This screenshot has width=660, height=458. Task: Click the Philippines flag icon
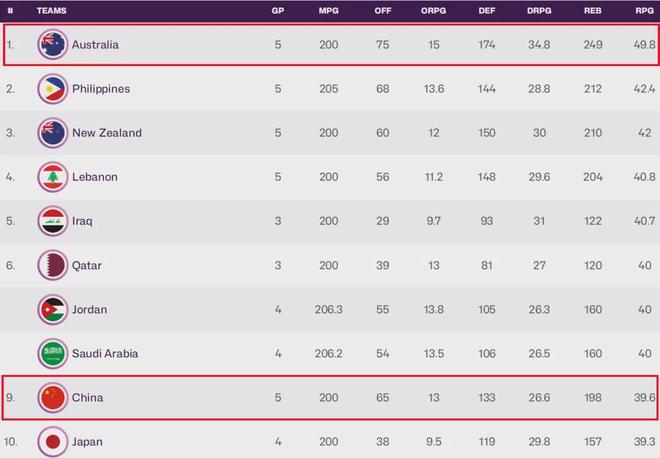(x=53, y=89)
